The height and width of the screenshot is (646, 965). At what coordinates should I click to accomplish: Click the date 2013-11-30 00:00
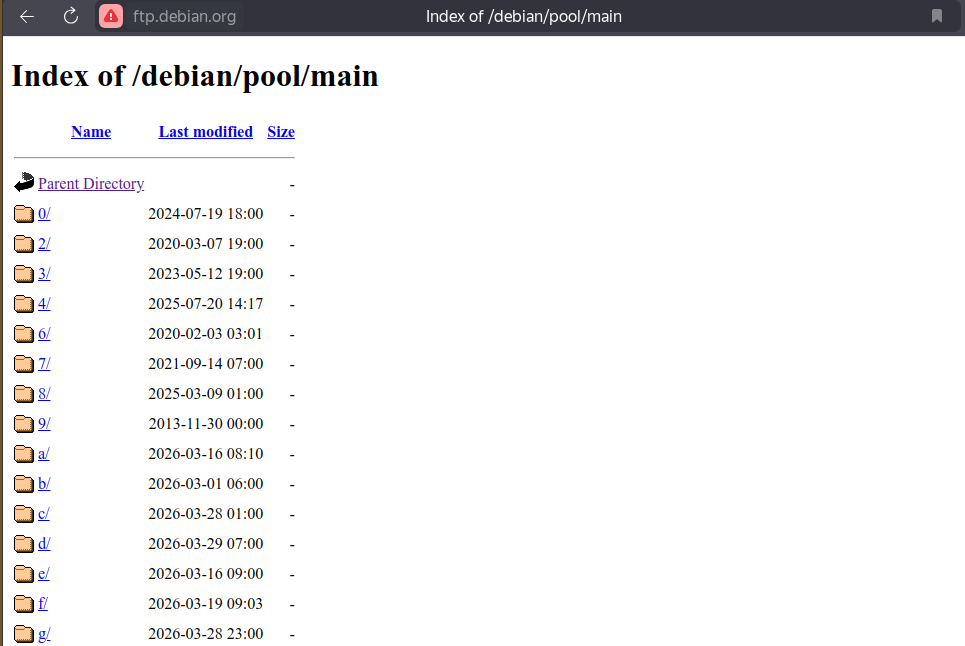coord(206,424)
